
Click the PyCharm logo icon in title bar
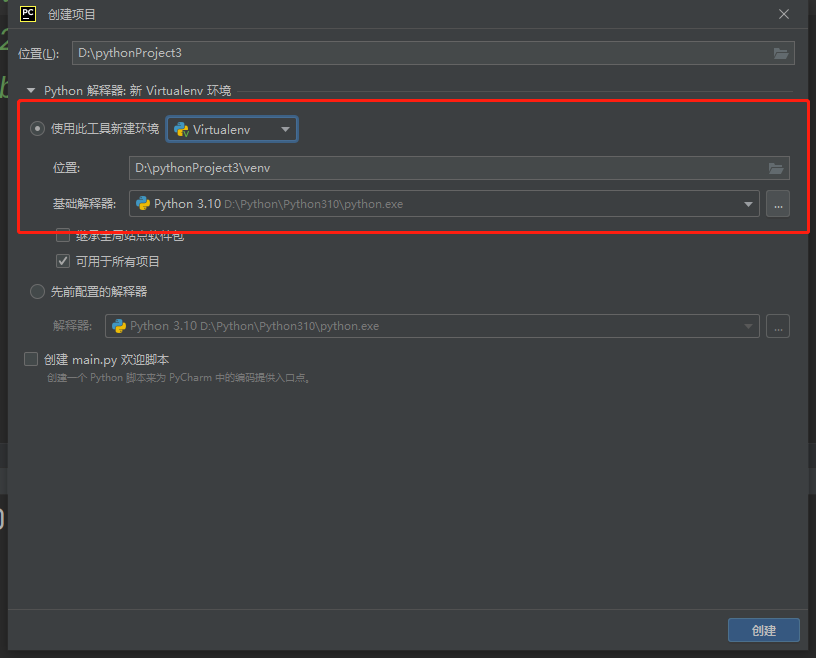pos(28,14)
